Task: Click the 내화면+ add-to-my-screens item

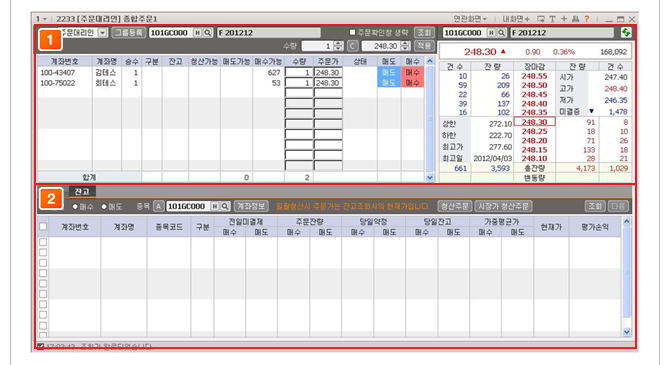Action: (516, 19)
